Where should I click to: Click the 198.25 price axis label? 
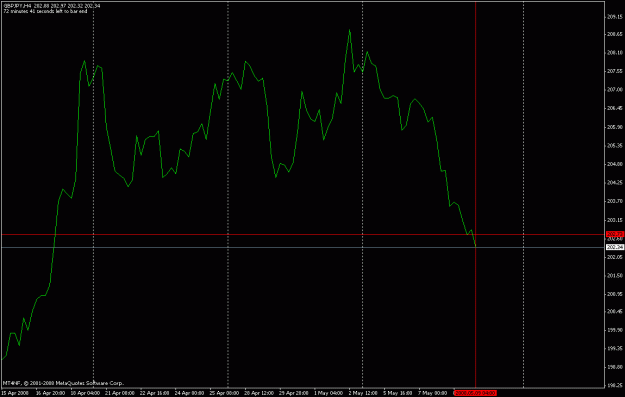(615, 385)
